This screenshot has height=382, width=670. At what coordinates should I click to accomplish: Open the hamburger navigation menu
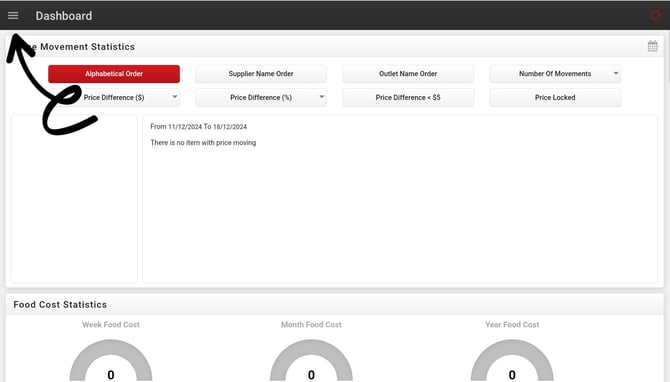(13, 16)
